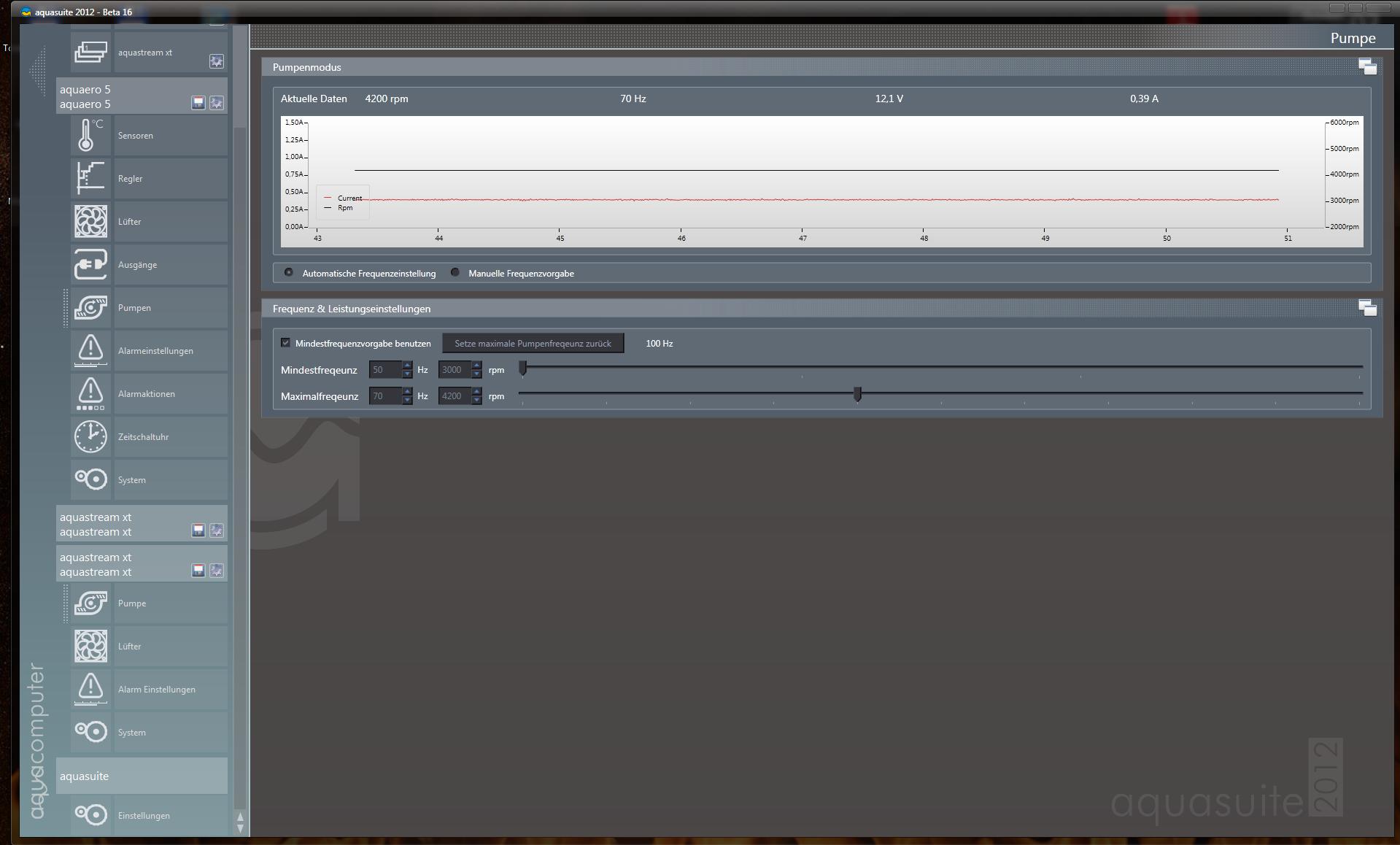Decrease Mindestfrequenz rpm with the down arrow
Screen dimensions: 1400x845
pyautogui.click(x=476, y=374)
